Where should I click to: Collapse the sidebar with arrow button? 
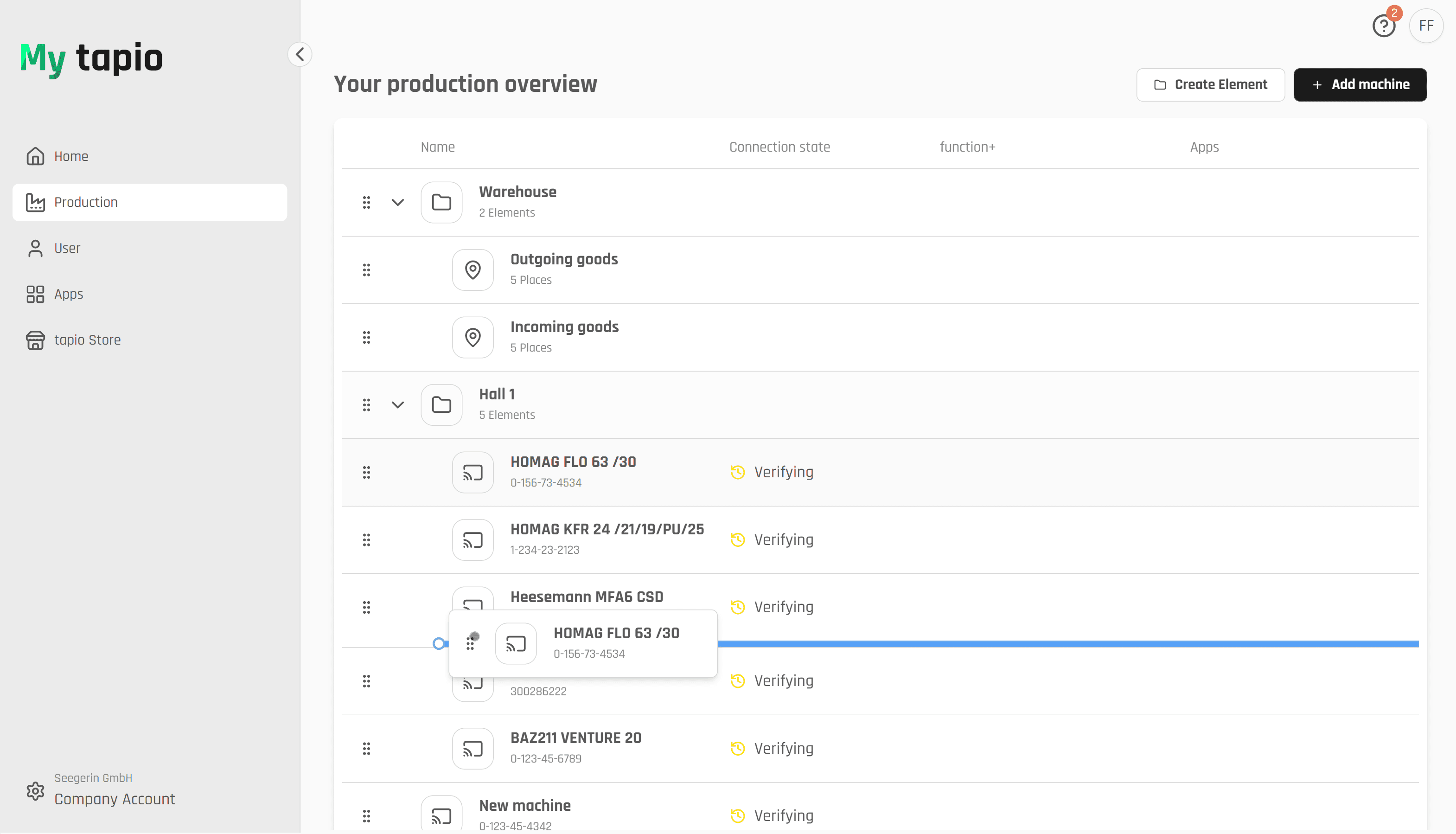pos(300,54)
